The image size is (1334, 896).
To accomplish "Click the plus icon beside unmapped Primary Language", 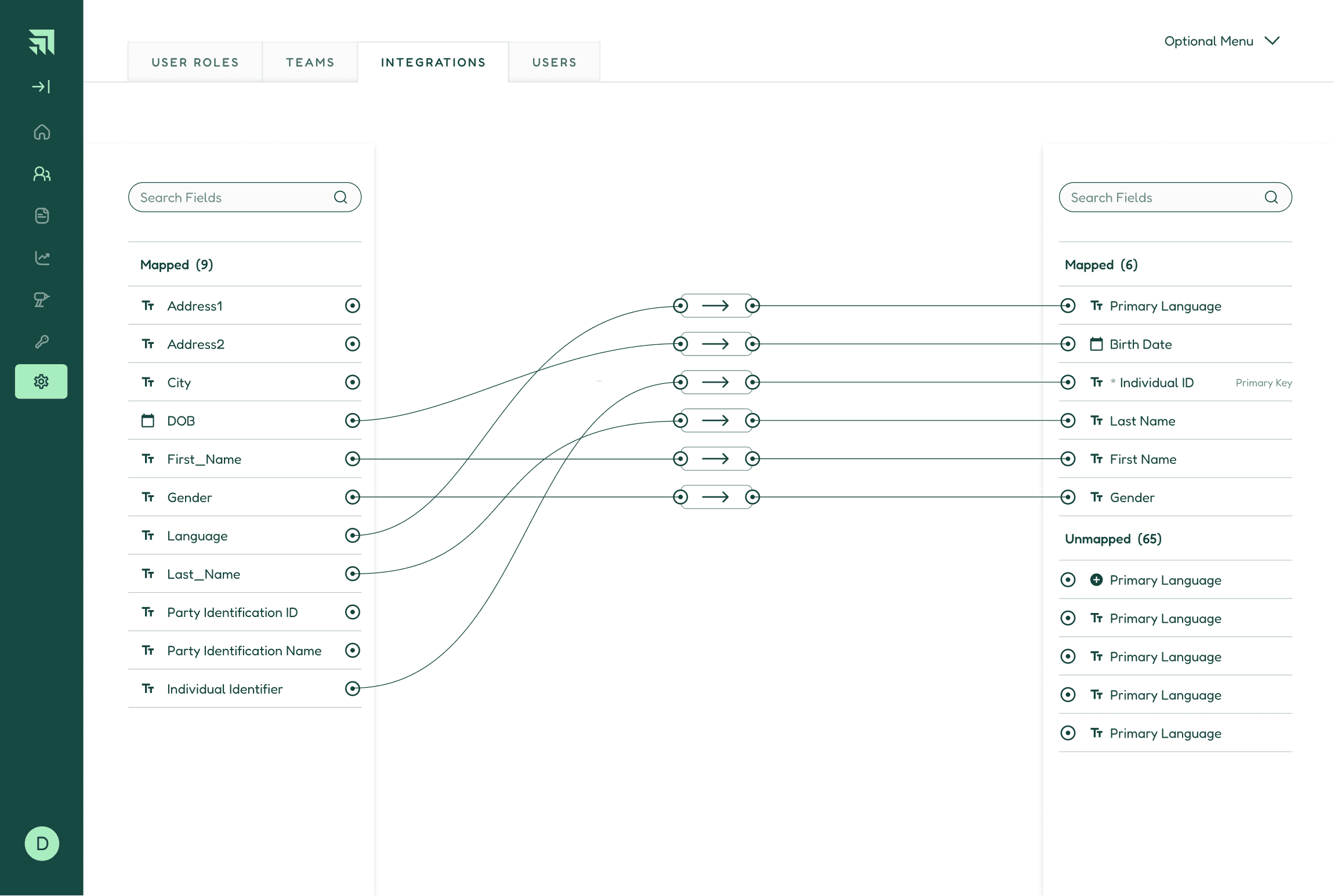I will coord(1096,580).
